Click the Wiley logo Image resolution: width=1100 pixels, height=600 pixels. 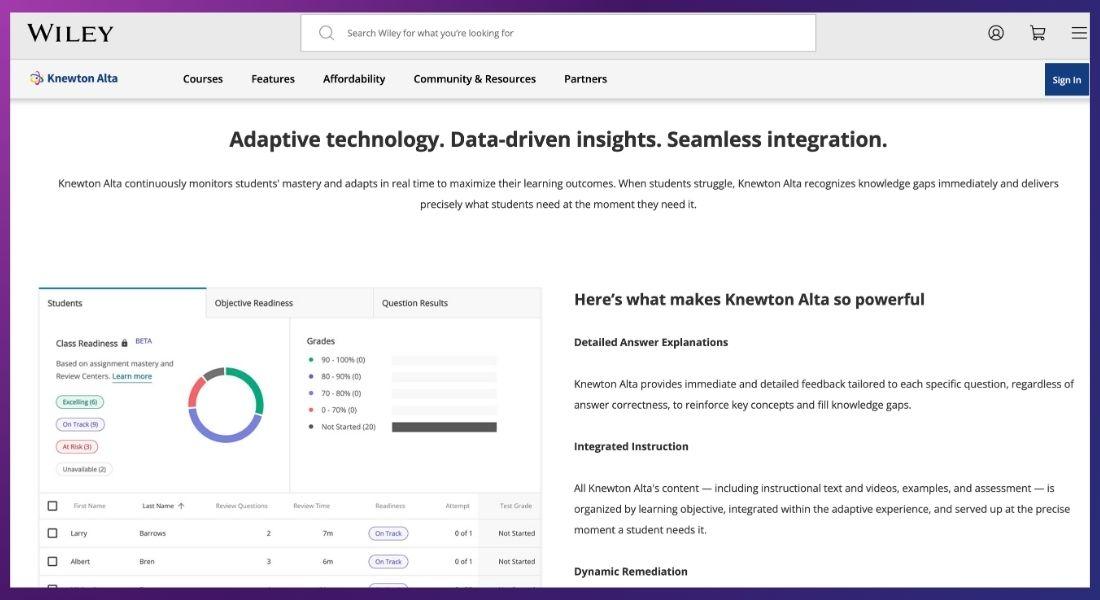(x=70, y=33)
